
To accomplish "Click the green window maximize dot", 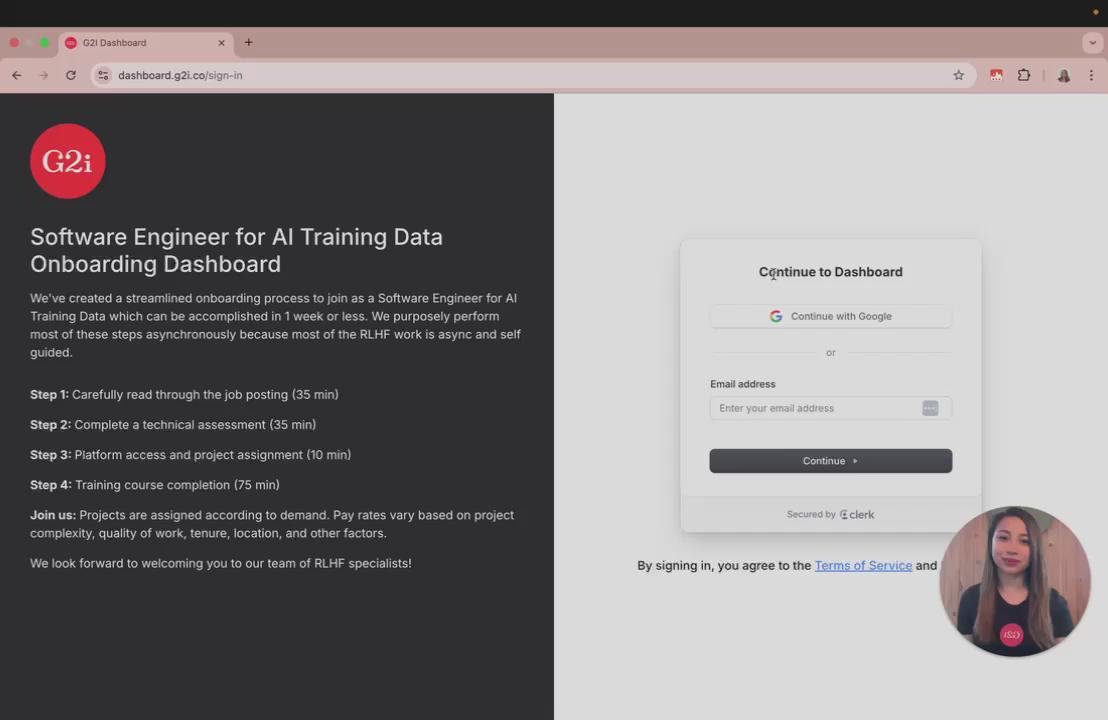I will click(x=45, y=42).
